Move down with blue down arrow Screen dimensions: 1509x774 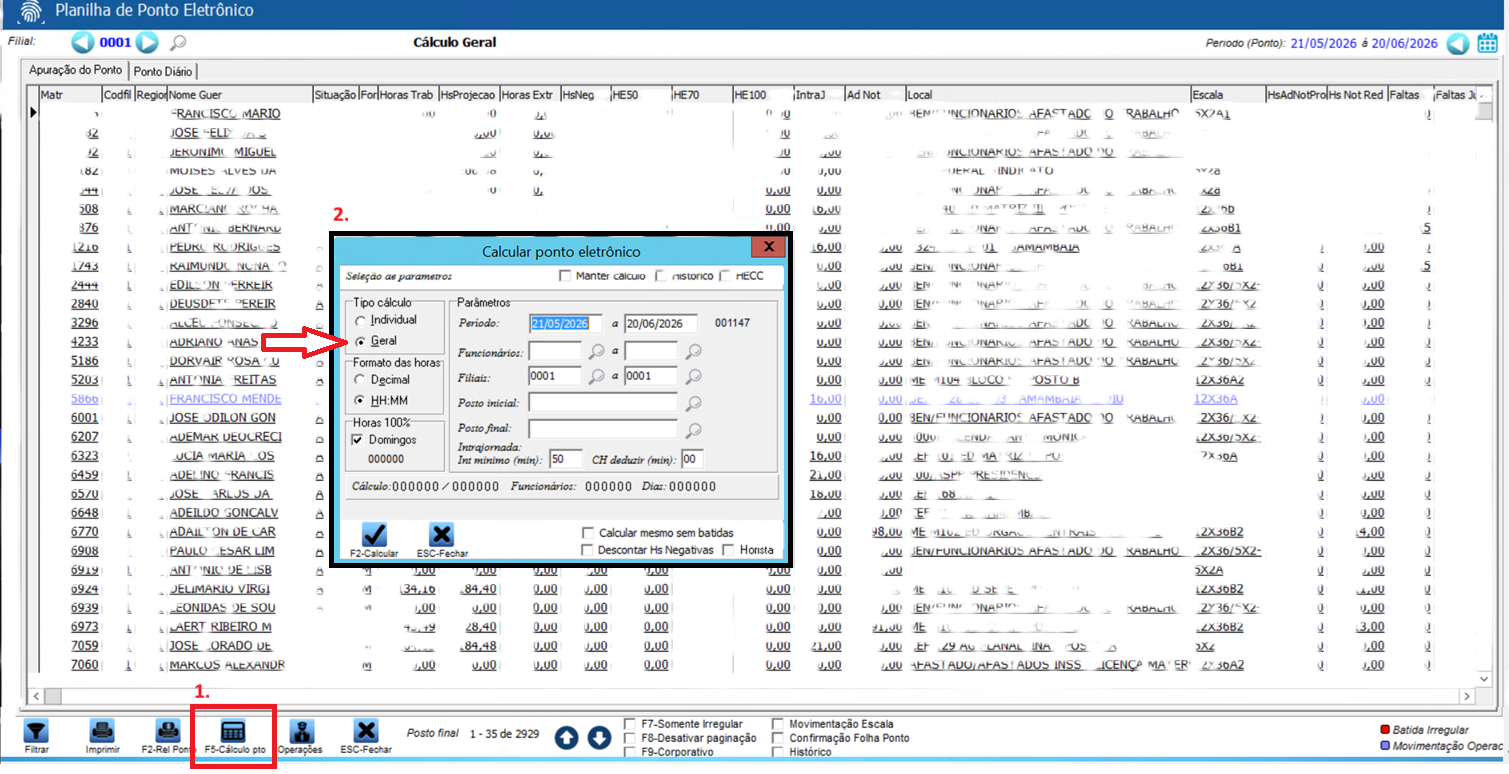click(x=599, y=738)
